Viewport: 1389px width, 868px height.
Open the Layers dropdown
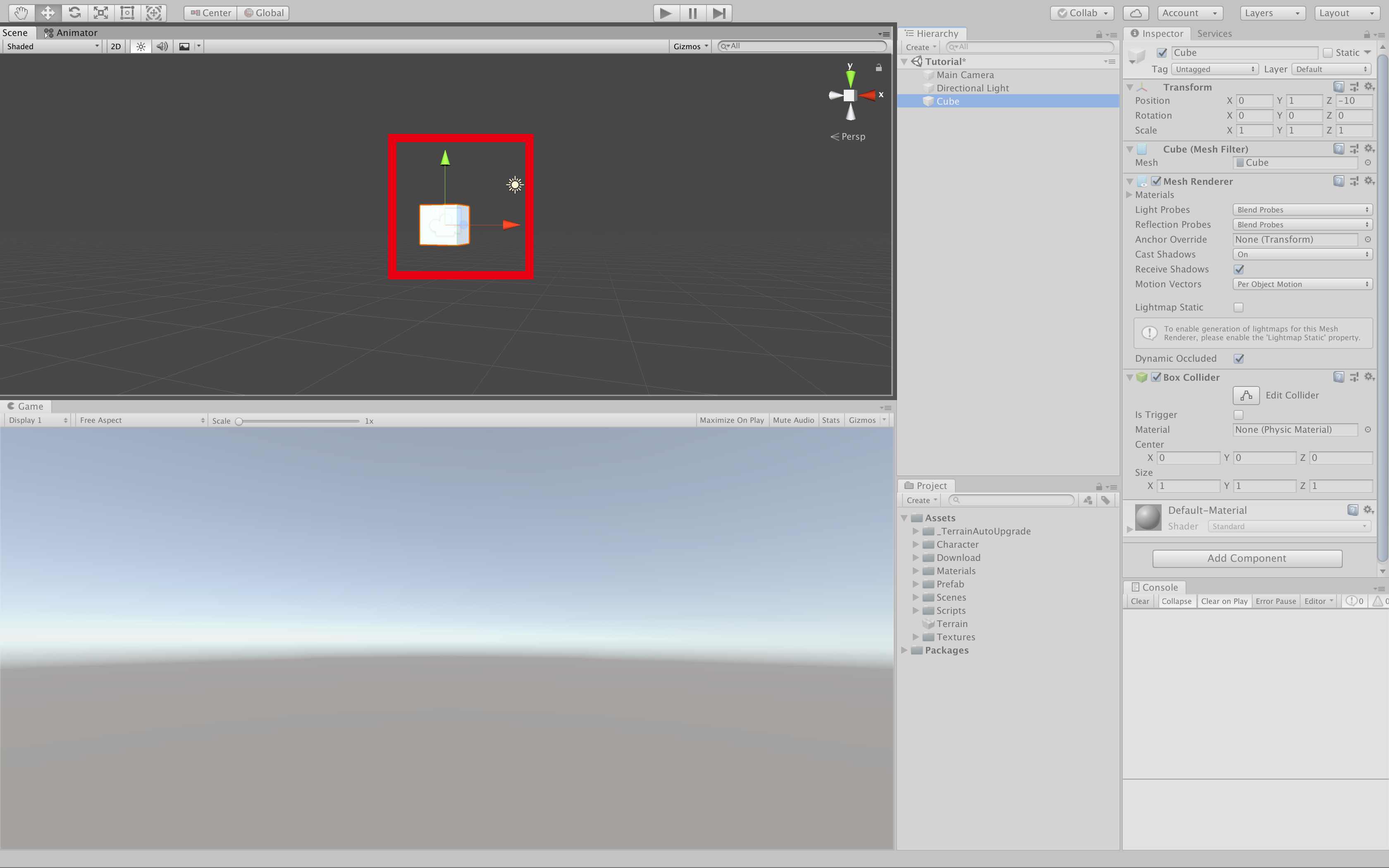(x=1272, y=13)
